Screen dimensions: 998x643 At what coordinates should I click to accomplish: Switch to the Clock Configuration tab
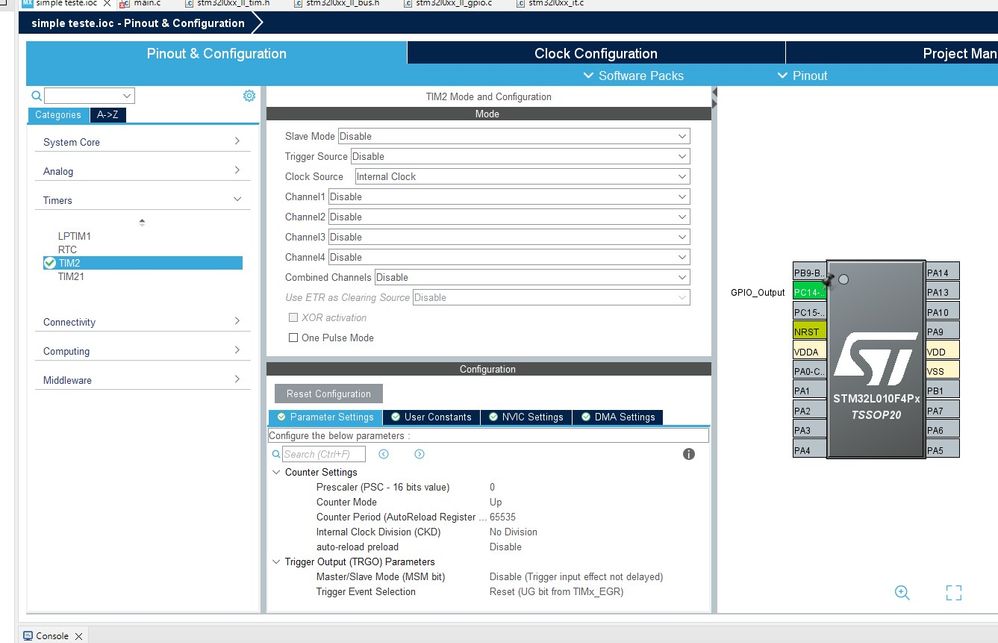[x=596, y=53]
